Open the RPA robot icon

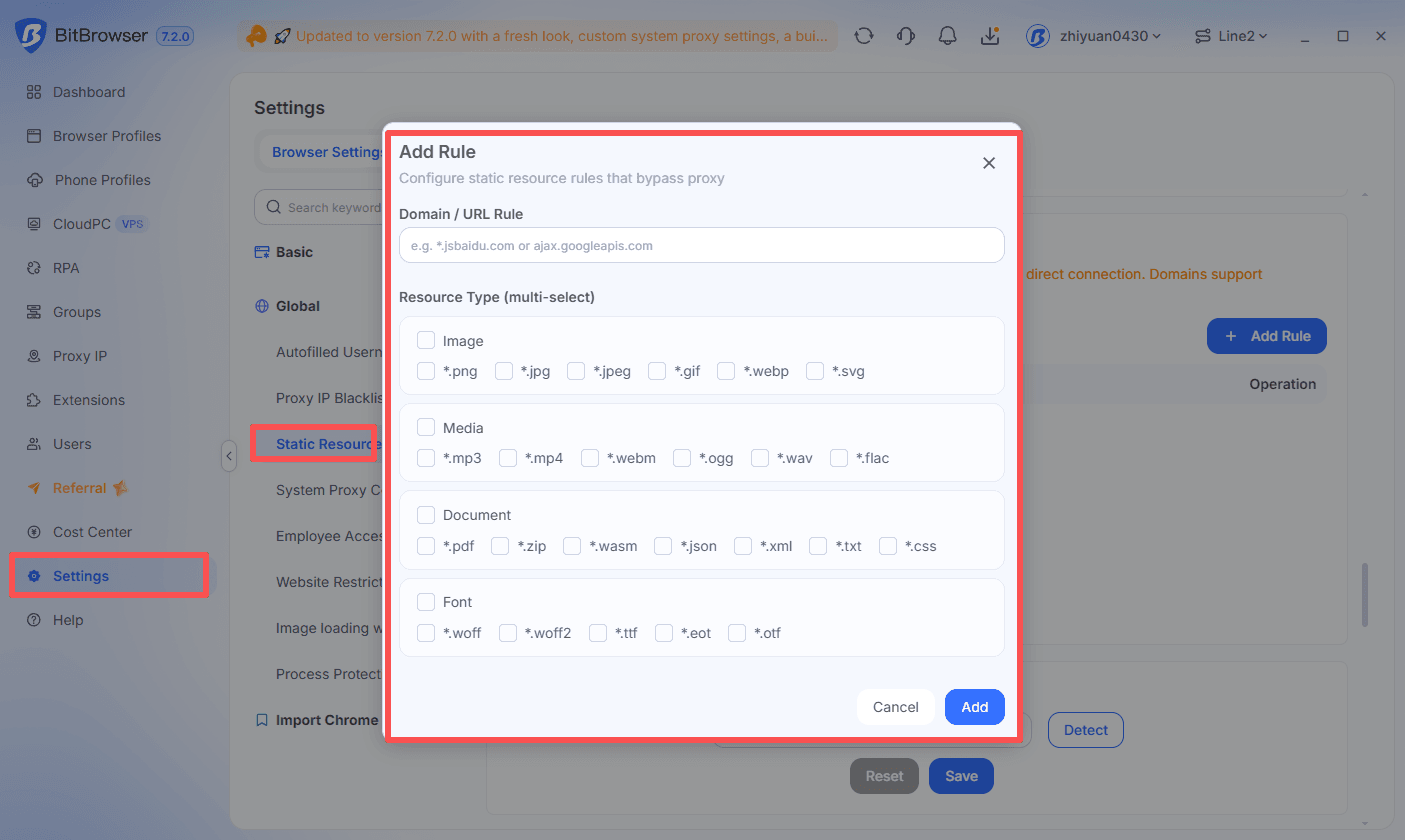click(x=34, y=268)
